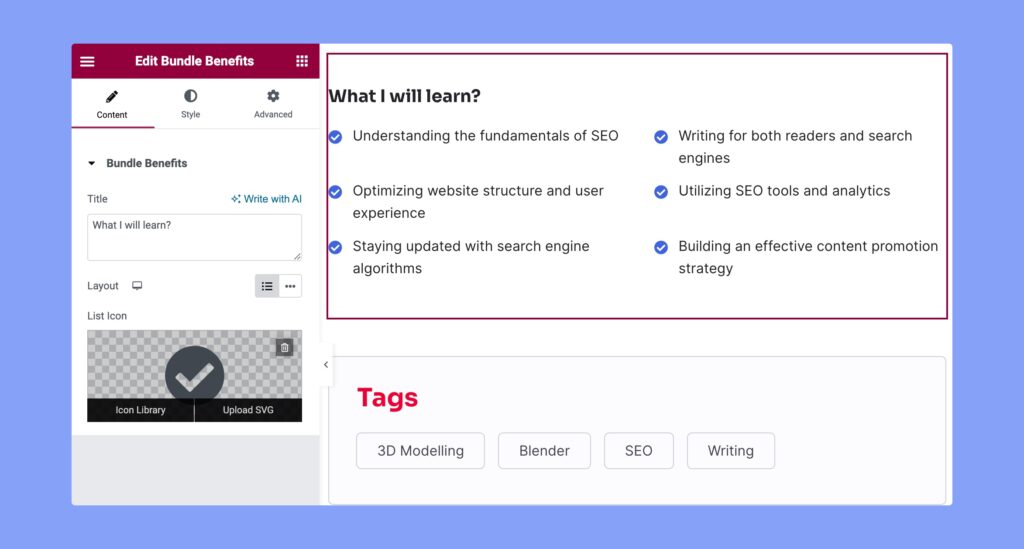The height and width of the screenshot is (549, 1024).
Task: Collapse the Bundle Benefits section
Action: click(x=91, y=163)
